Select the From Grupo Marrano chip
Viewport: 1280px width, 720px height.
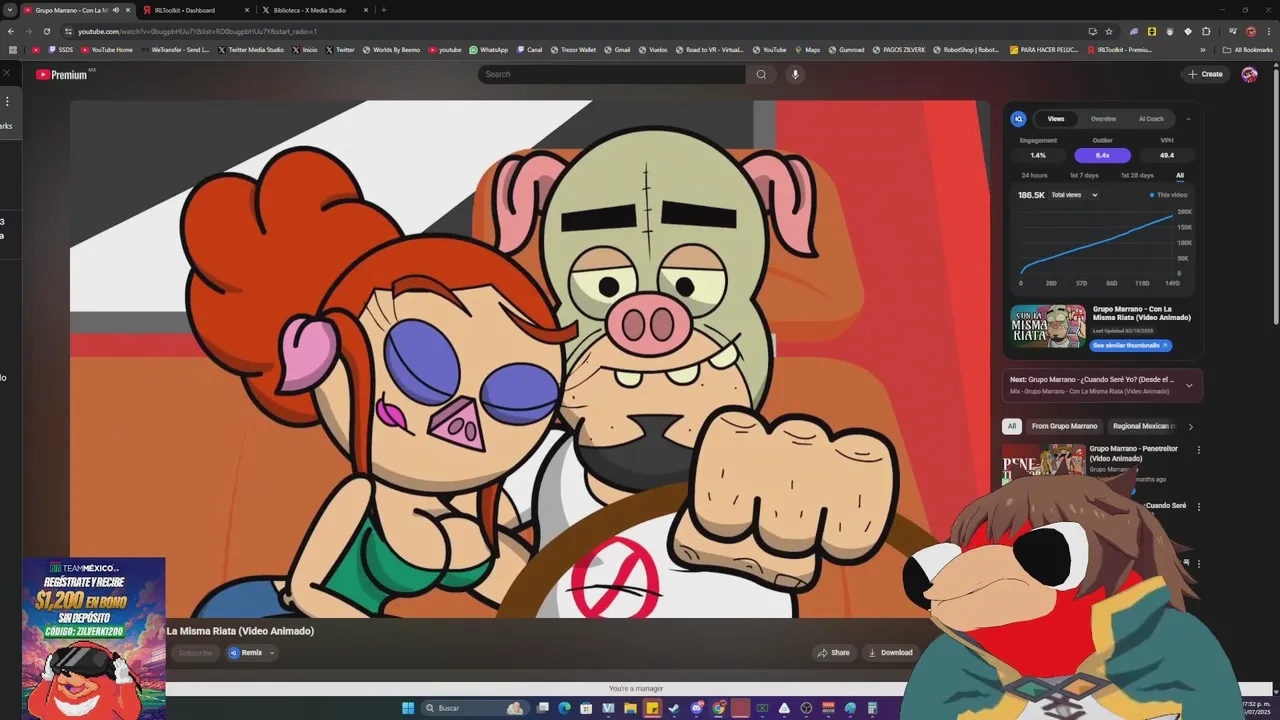click(x=1064, y=426)
